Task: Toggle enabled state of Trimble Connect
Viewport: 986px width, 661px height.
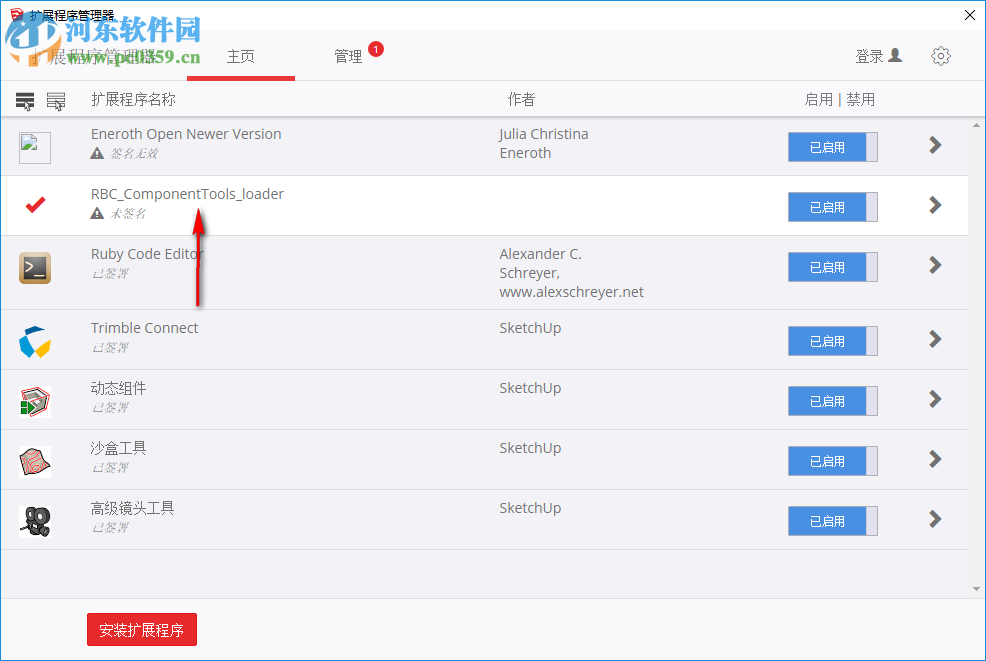Action: point(833,340)
